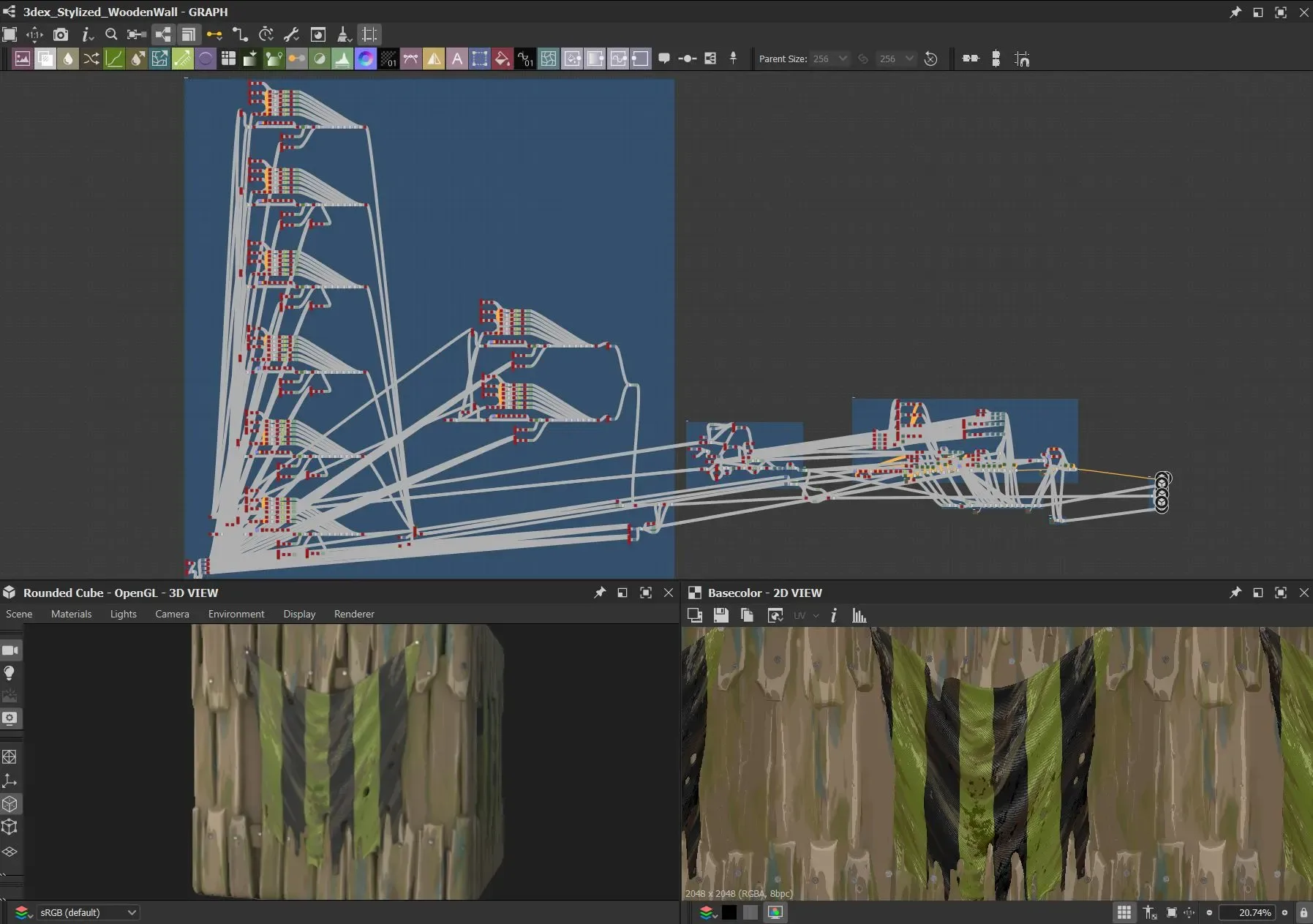The image size is (1313, 924).
Task: Open the Materials menu
Action: point(71,614)
